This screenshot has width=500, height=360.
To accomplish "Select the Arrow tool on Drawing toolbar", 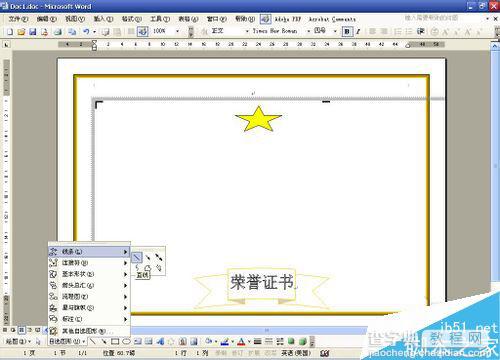I will pyautogui.click(x=104, y=341).
